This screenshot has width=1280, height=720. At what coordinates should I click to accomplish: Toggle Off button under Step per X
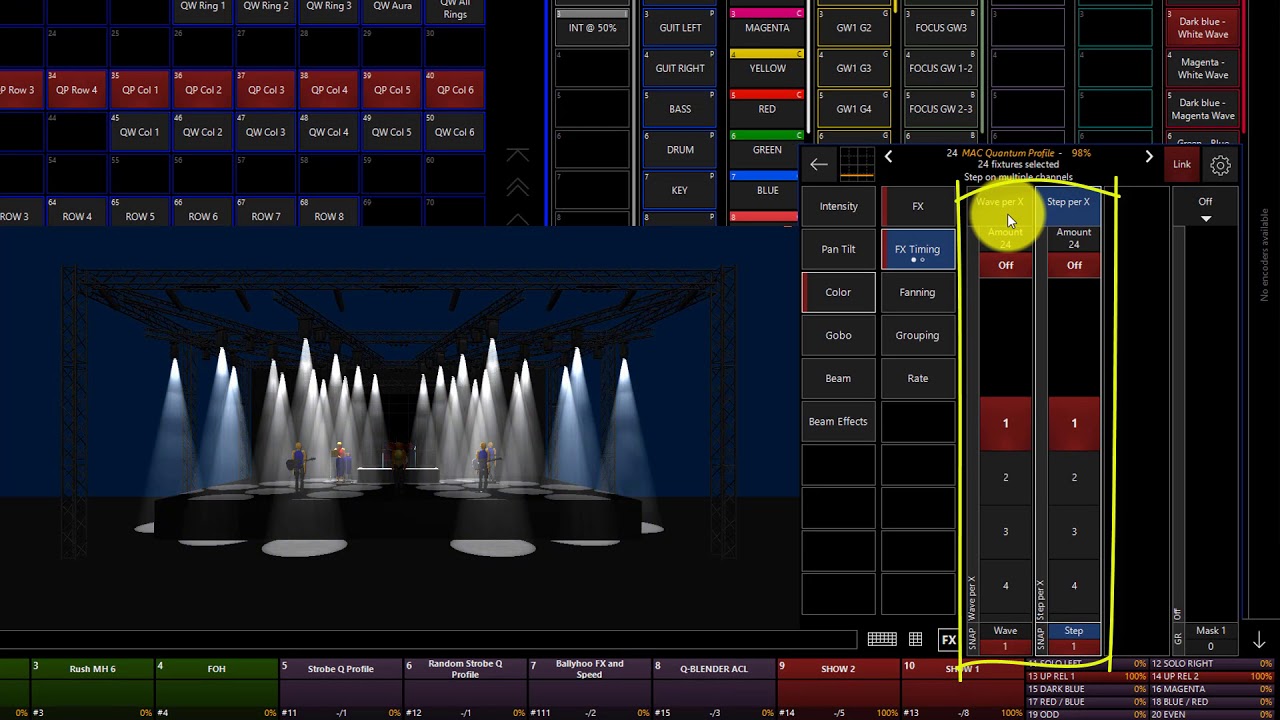tap(1074, 265)
